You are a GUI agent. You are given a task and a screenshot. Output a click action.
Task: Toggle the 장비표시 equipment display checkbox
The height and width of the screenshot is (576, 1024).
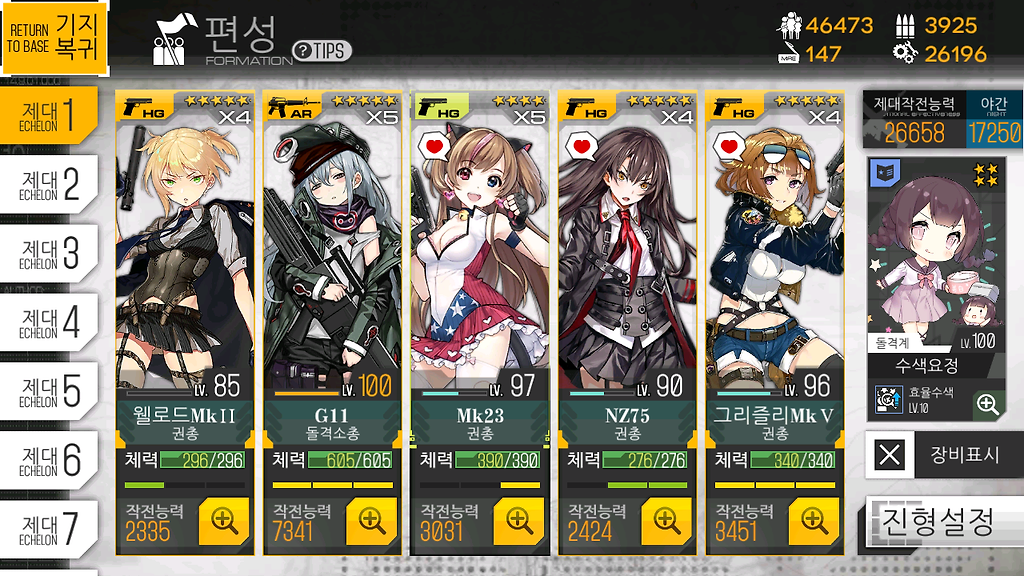point(889,454)
